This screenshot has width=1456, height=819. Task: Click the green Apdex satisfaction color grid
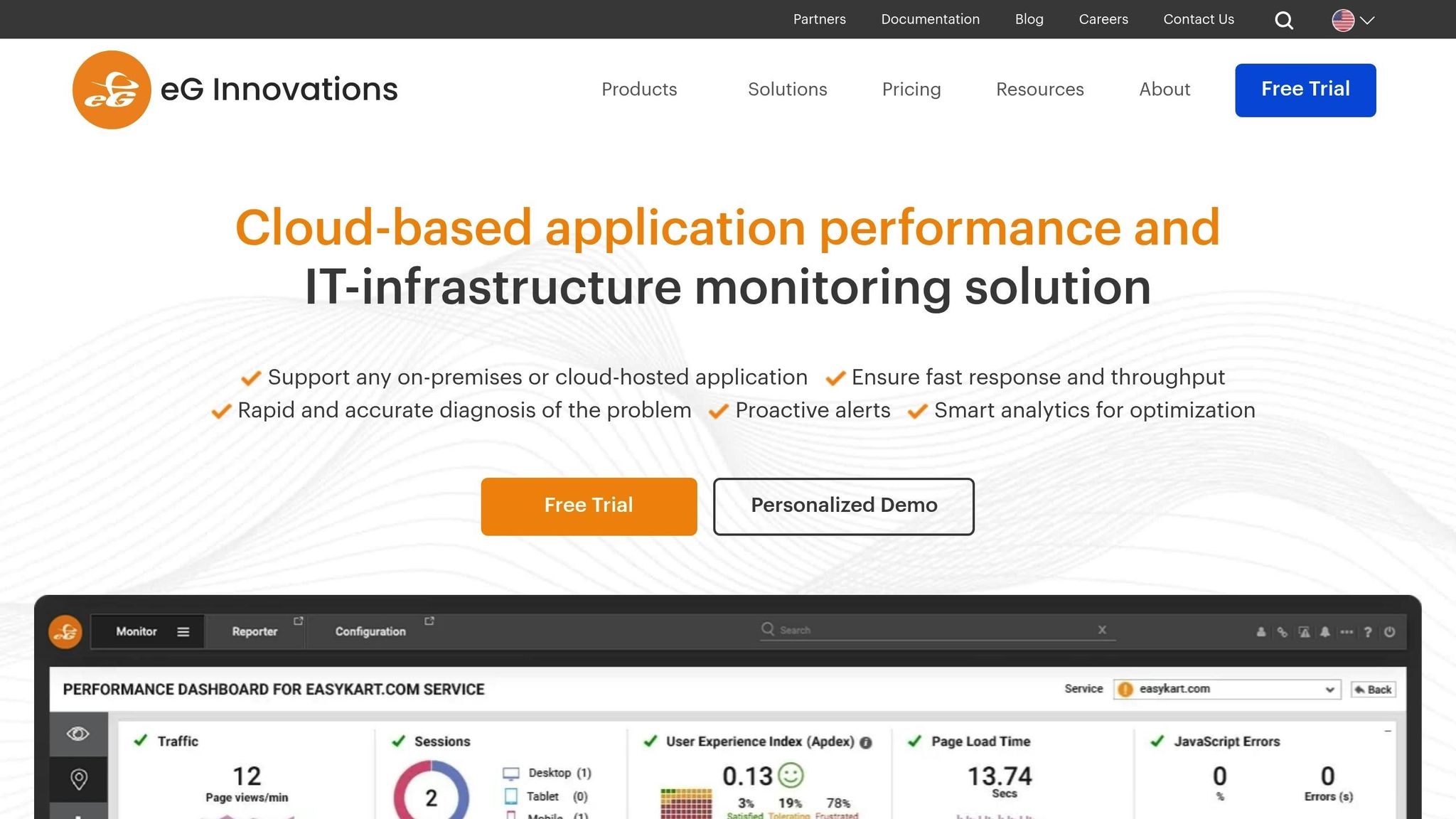[x=685, y=800]
